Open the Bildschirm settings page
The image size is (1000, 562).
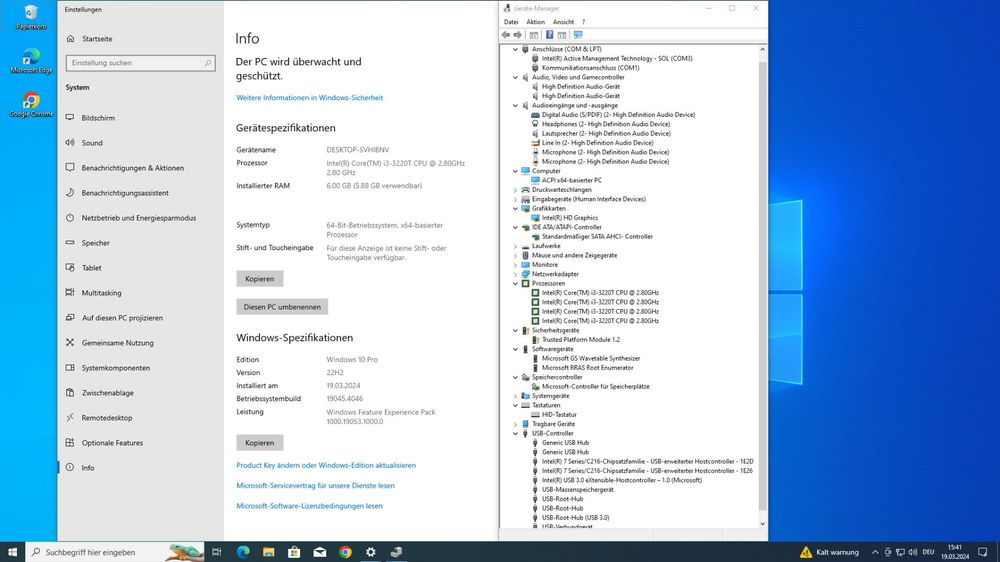coord(98,118)
